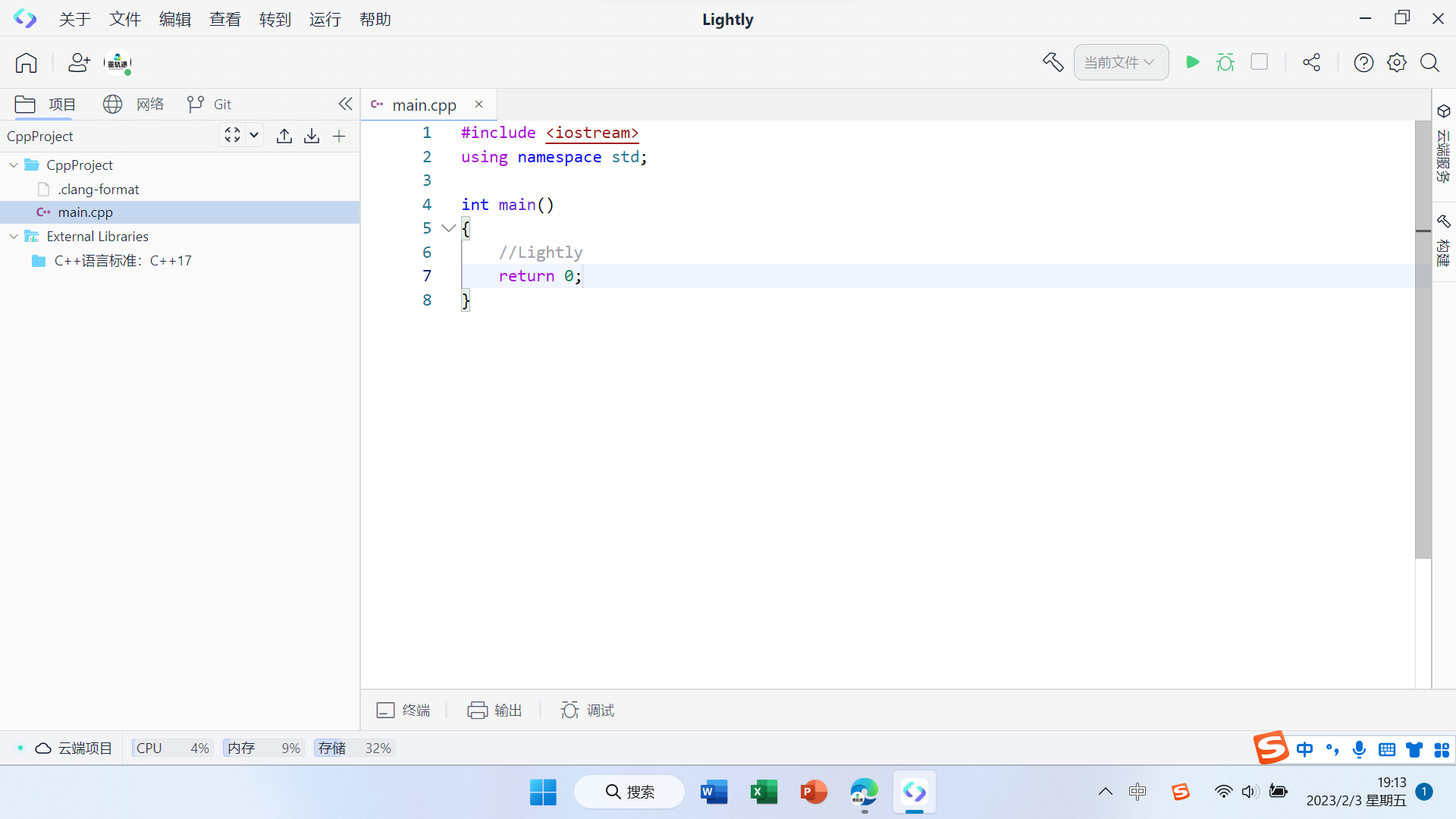This screenshot has width=1456, height=819.
Task: Toggle the terminal panel
Action: pos(403,710)
